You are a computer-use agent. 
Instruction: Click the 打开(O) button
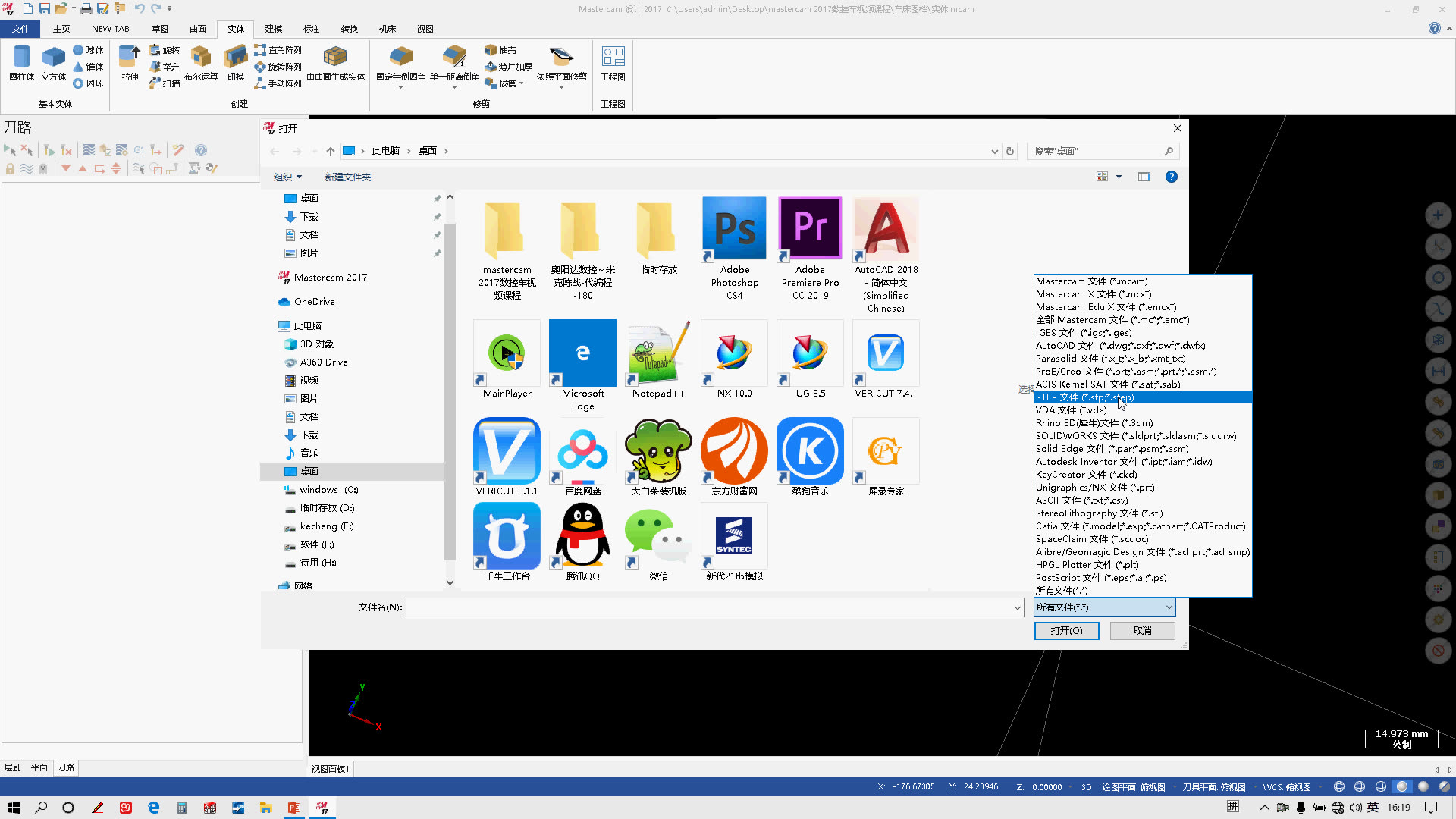(x=1066, y=631)
